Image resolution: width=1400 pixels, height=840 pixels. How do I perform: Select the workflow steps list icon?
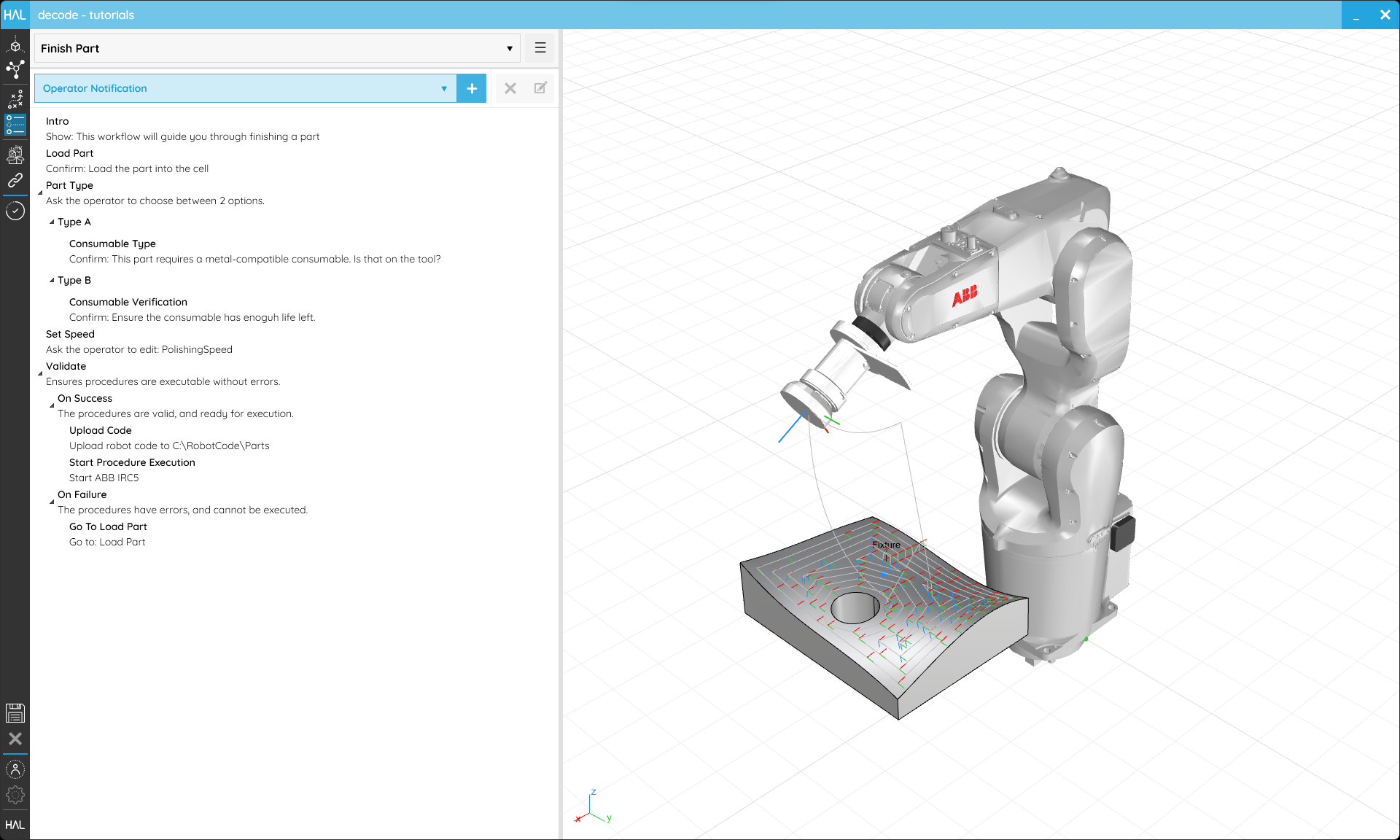pos(15,125)
